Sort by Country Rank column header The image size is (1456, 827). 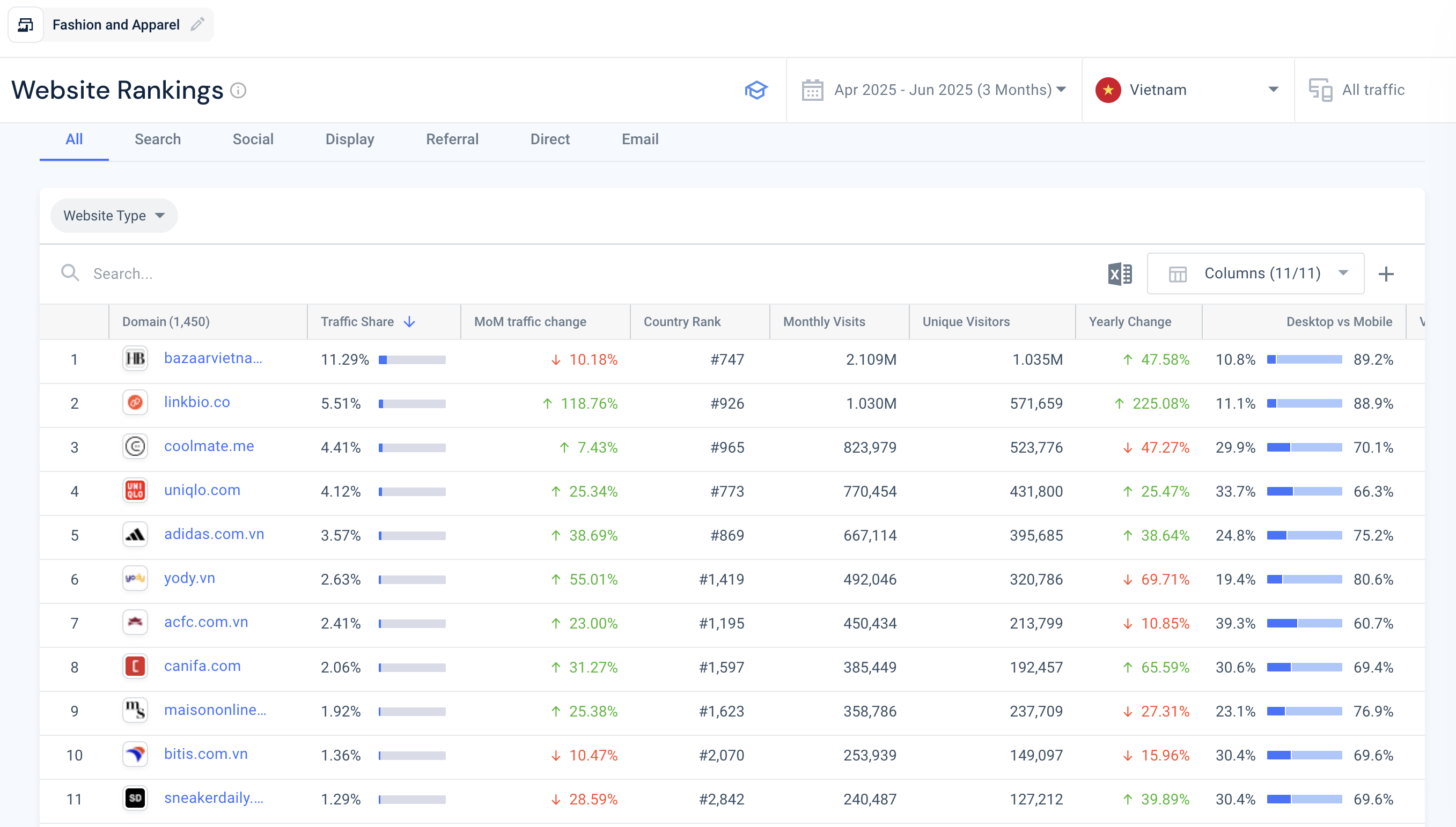(x=682, y=322)
